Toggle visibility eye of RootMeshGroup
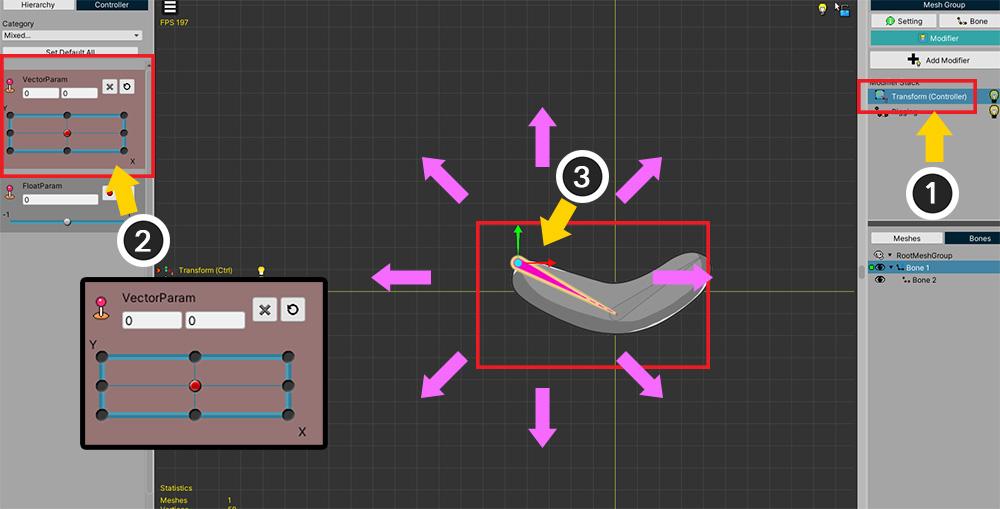 [879, 254]
